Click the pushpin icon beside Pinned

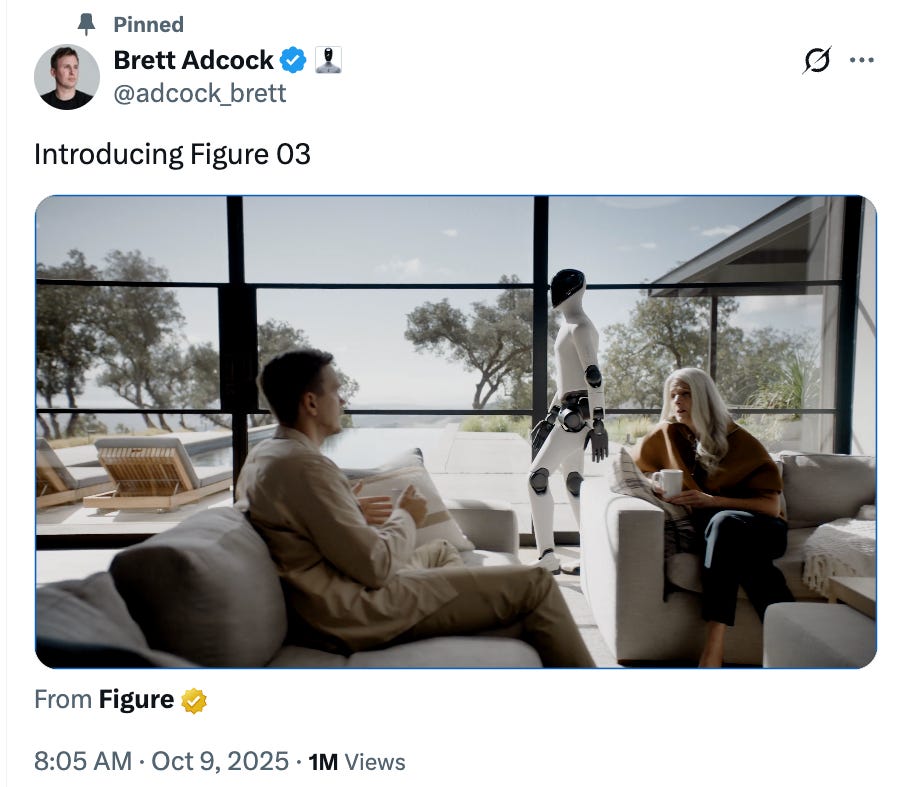click(86, 24)
